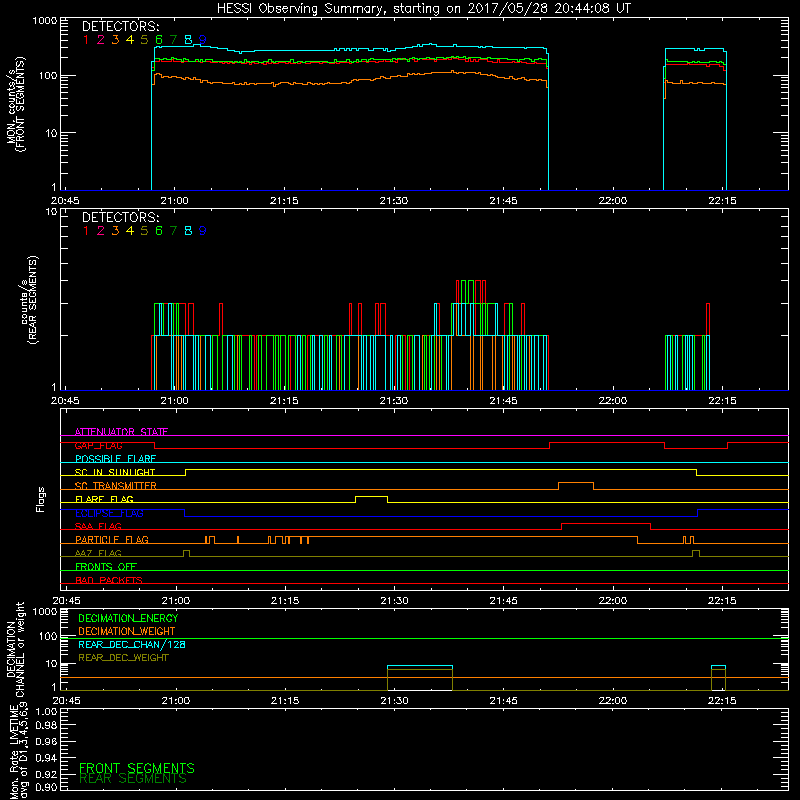Click the GAP_FLAG label
The image size is (800, 800).
[98, 445]
